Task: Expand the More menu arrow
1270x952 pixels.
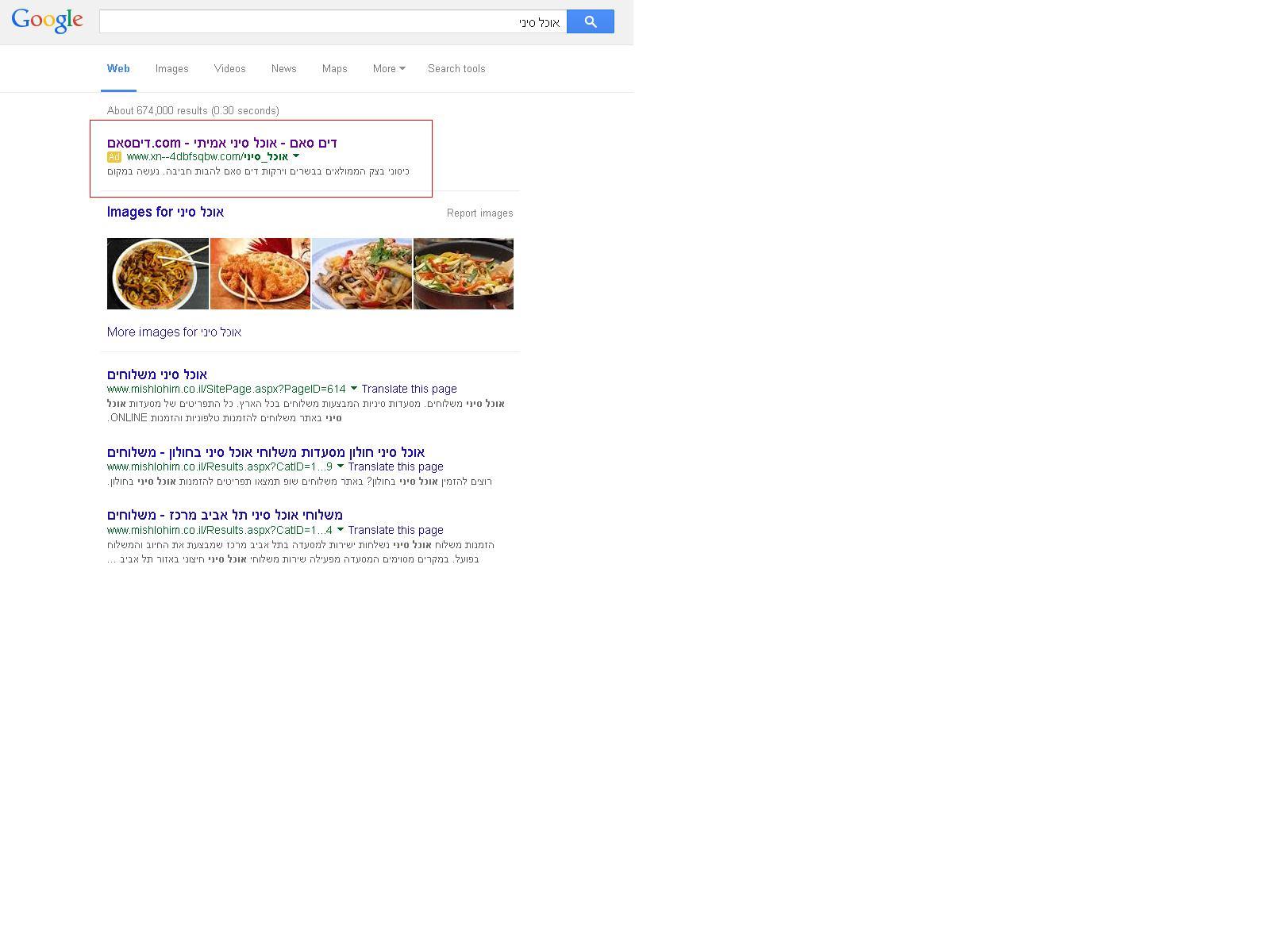Action: pyautogui.click(x=402, y=69)
